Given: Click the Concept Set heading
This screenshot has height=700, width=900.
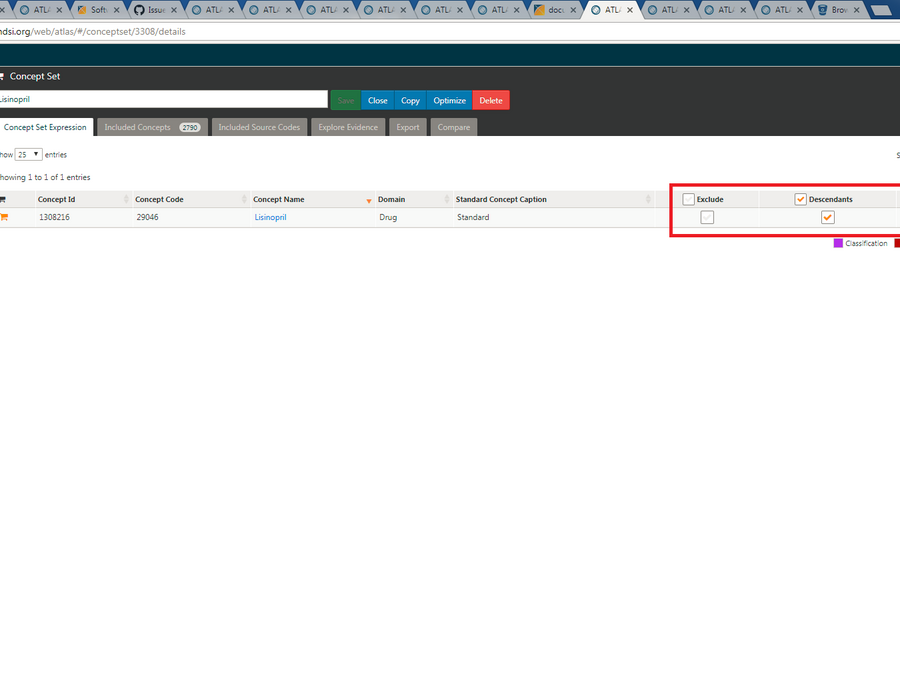Looking at the screenshot, I should [x=34, y=76].
